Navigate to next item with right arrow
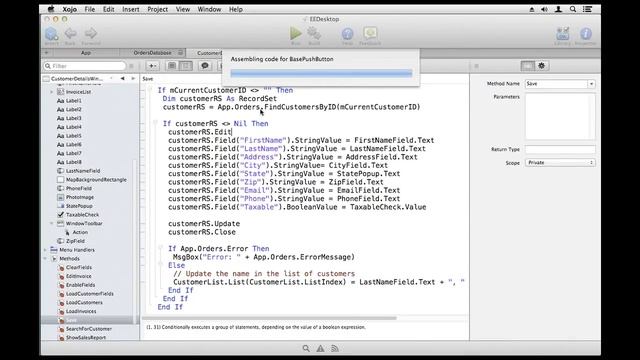640x360 pixels. (133, 78)
